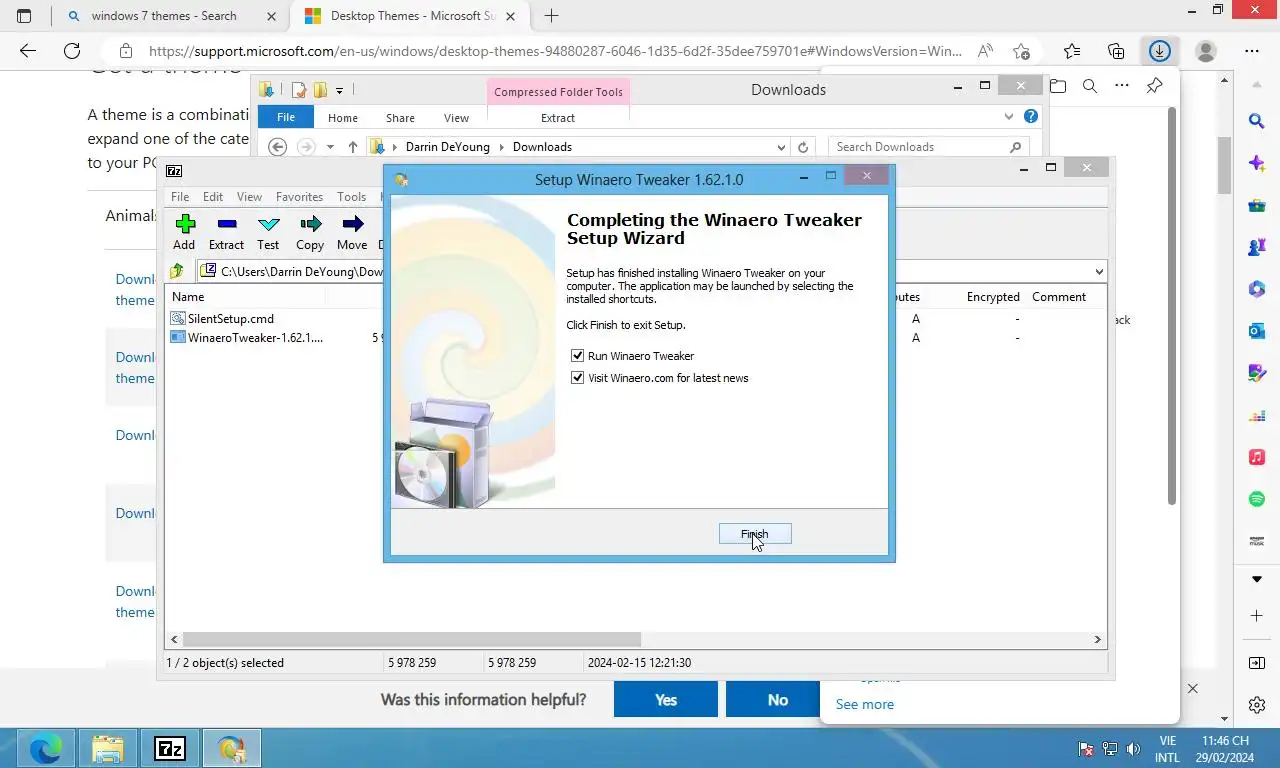
Task: Refresh the Downloads folder in Explorer
Action: [803, 147]
